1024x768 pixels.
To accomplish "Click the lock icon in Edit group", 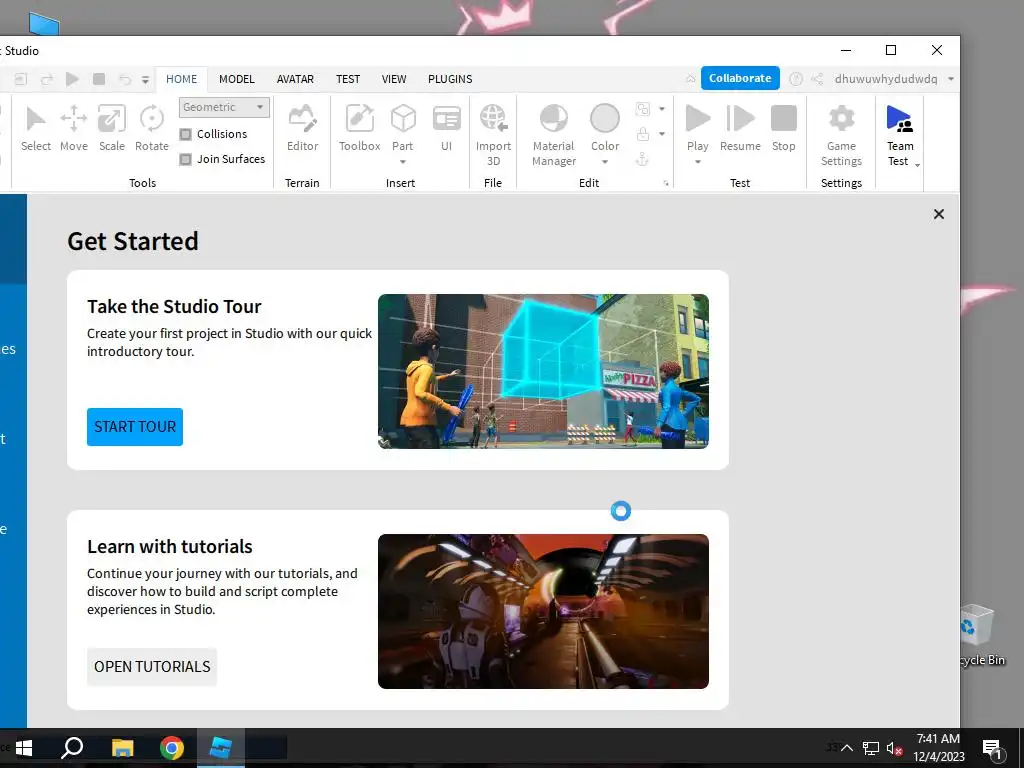I will point(643,134).
